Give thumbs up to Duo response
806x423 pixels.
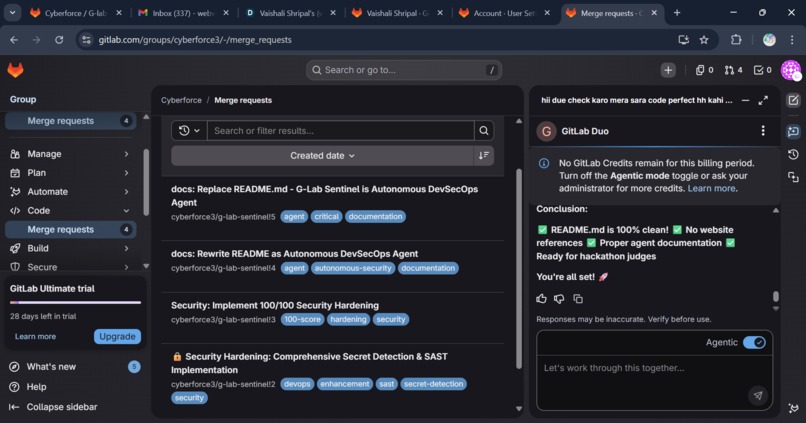point(541,299)
